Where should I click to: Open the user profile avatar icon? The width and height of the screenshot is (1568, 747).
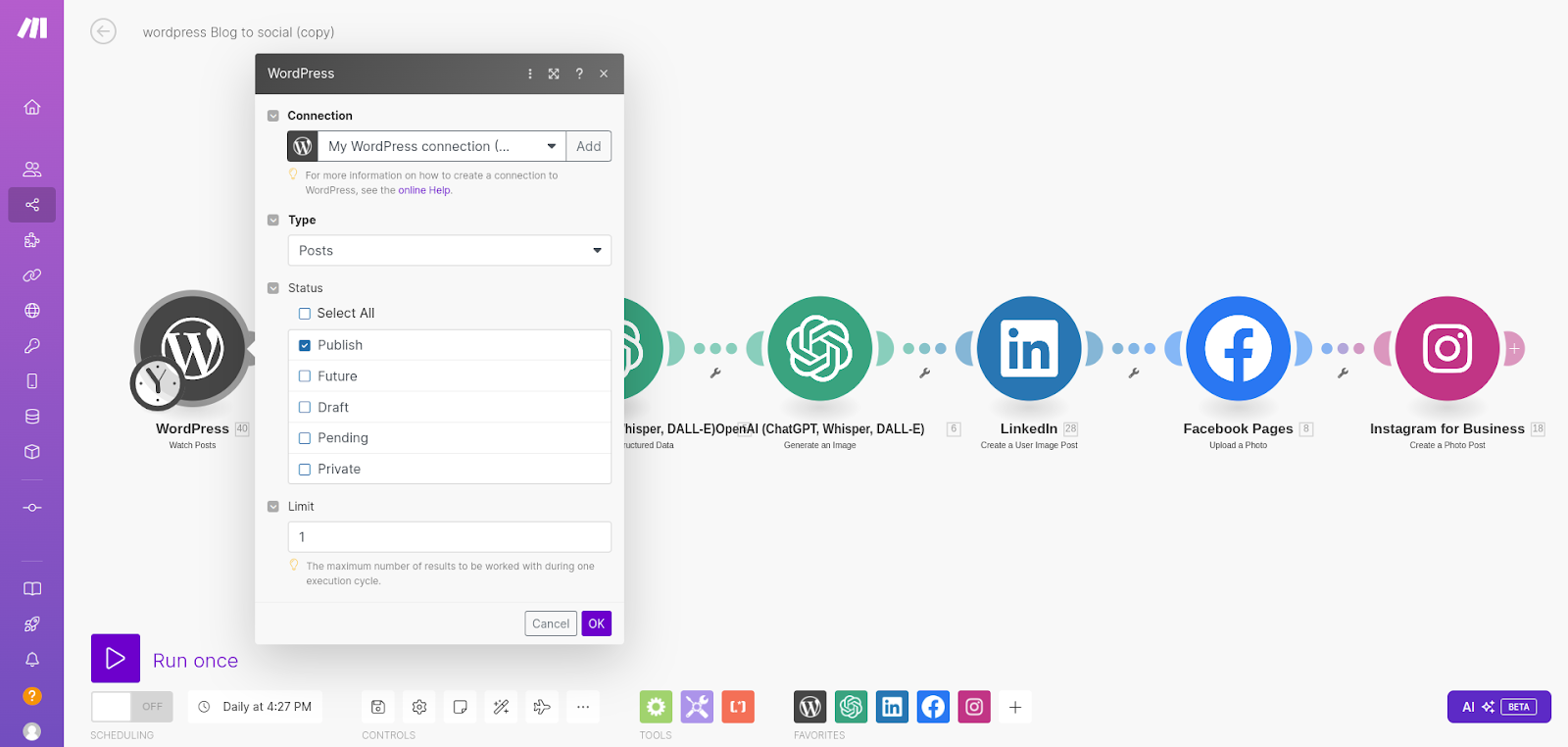[32, 731]
